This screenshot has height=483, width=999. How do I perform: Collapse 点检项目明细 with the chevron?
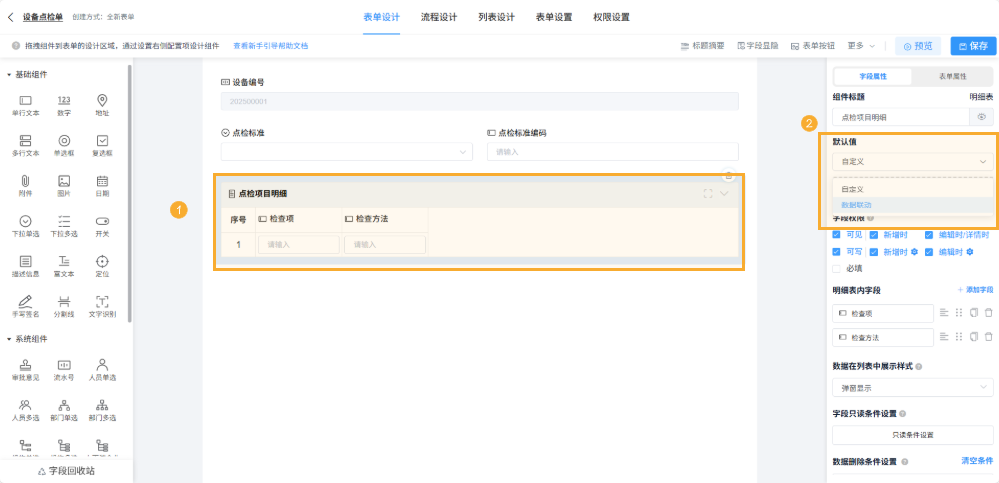724,194
